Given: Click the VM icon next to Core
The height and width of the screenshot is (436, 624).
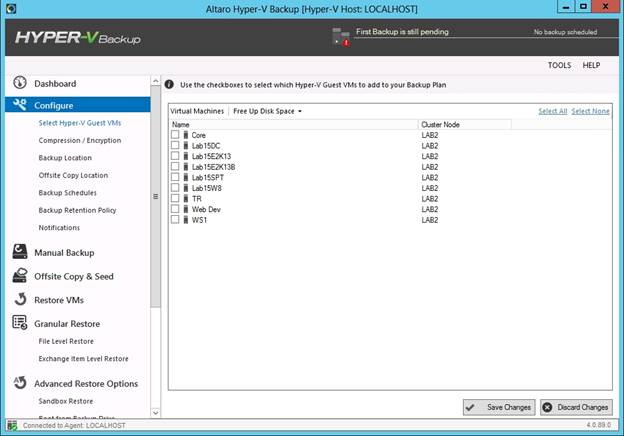Looking at the screenshot, I should (x=186, y=135).
